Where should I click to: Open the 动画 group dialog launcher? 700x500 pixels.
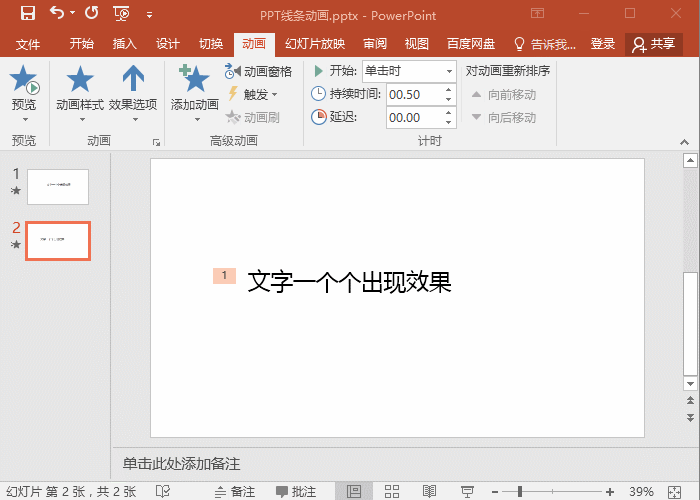[x=156, y=142]
